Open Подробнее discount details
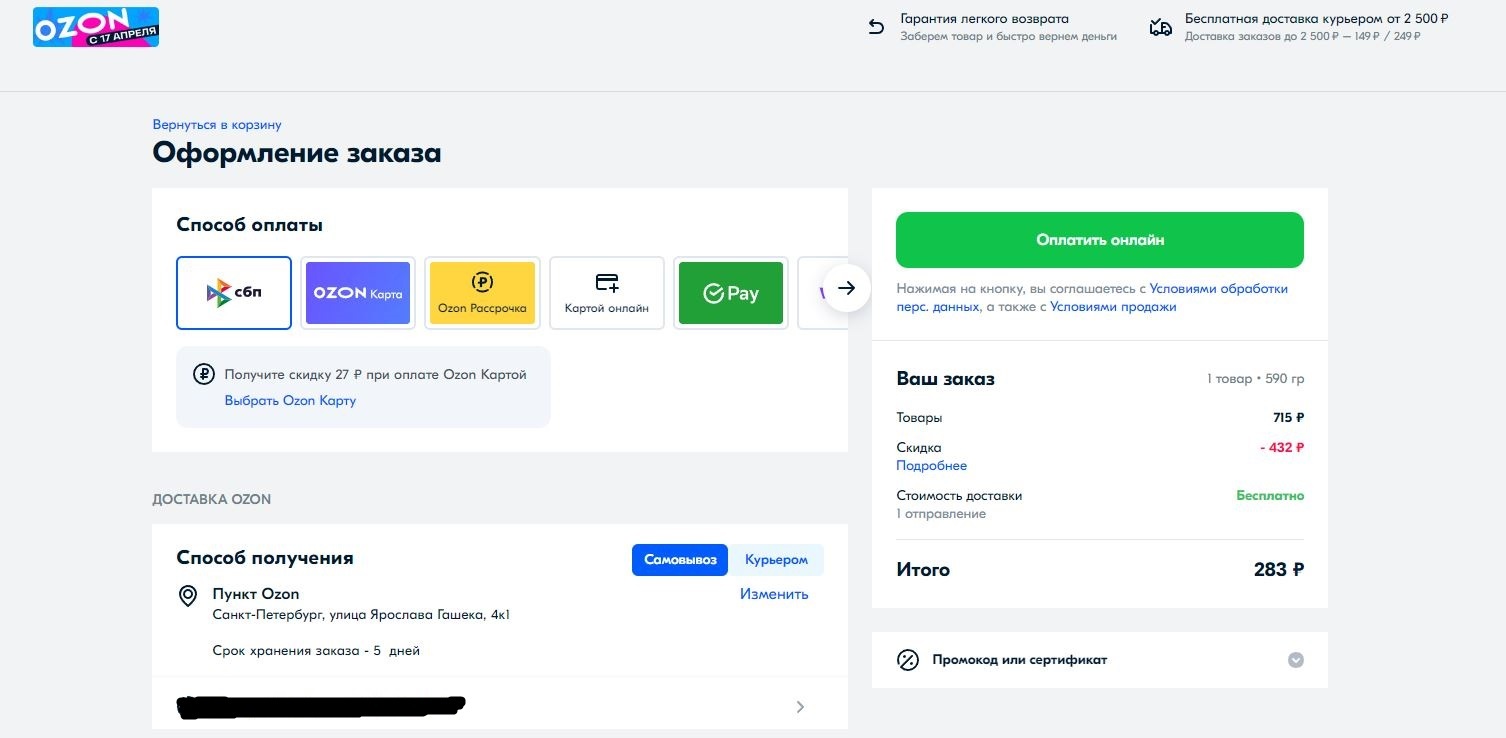1506x738 pixels. (932, 466)
